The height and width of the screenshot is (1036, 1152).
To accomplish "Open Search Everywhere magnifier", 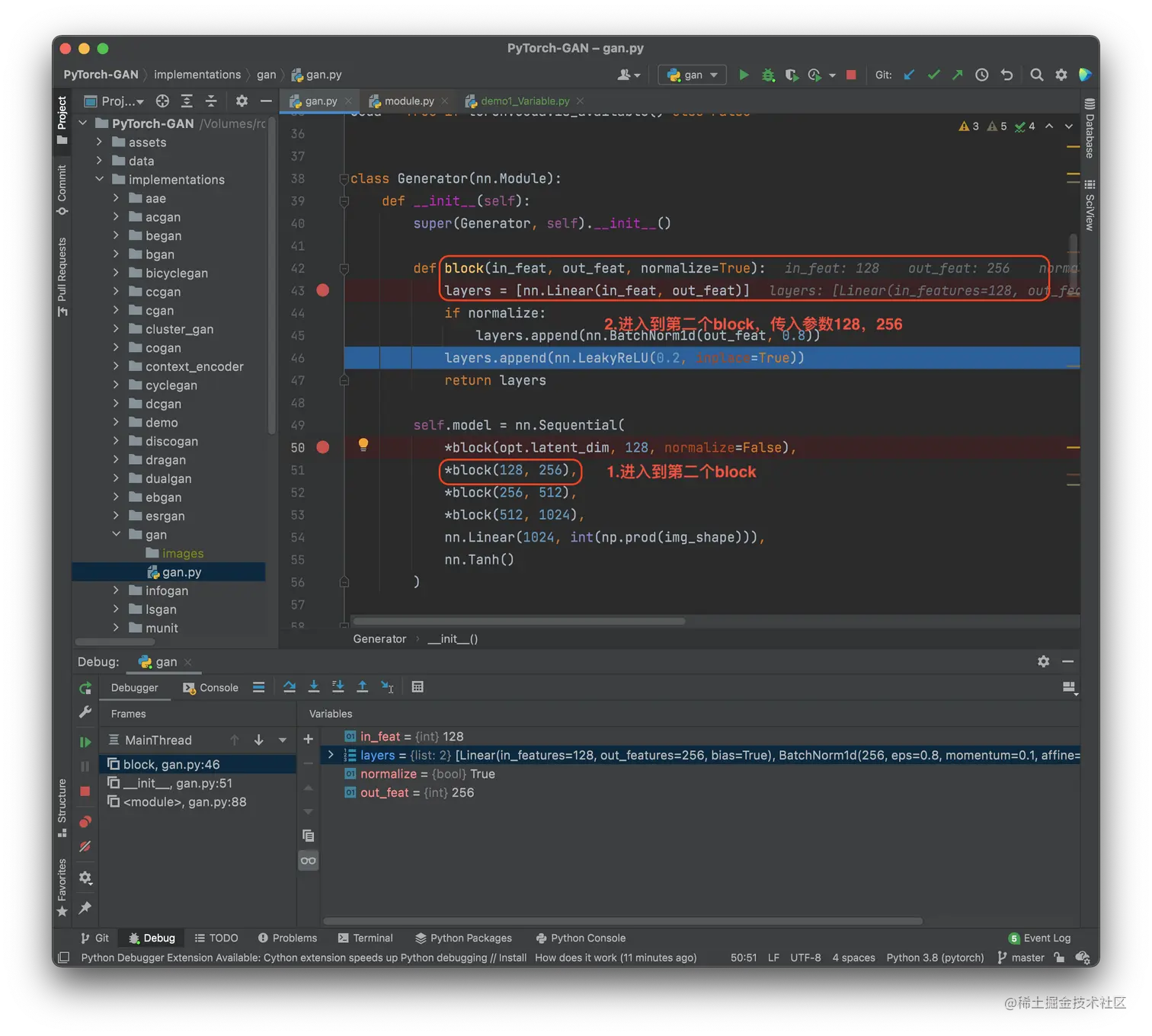I will [1037, 75].
